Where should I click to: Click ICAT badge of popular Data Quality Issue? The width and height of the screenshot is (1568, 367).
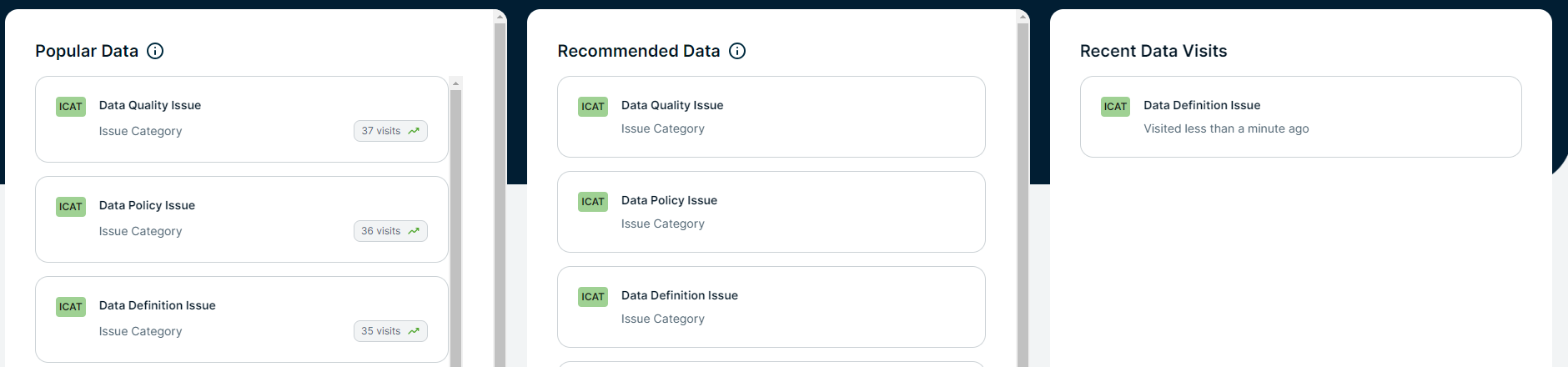pos(71,107)
